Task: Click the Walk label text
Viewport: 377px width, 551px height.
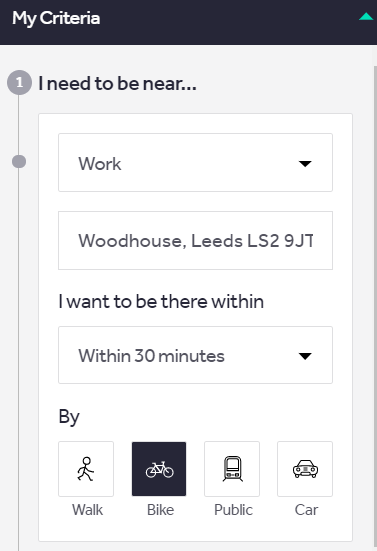Action: click(x=87, y=510)
